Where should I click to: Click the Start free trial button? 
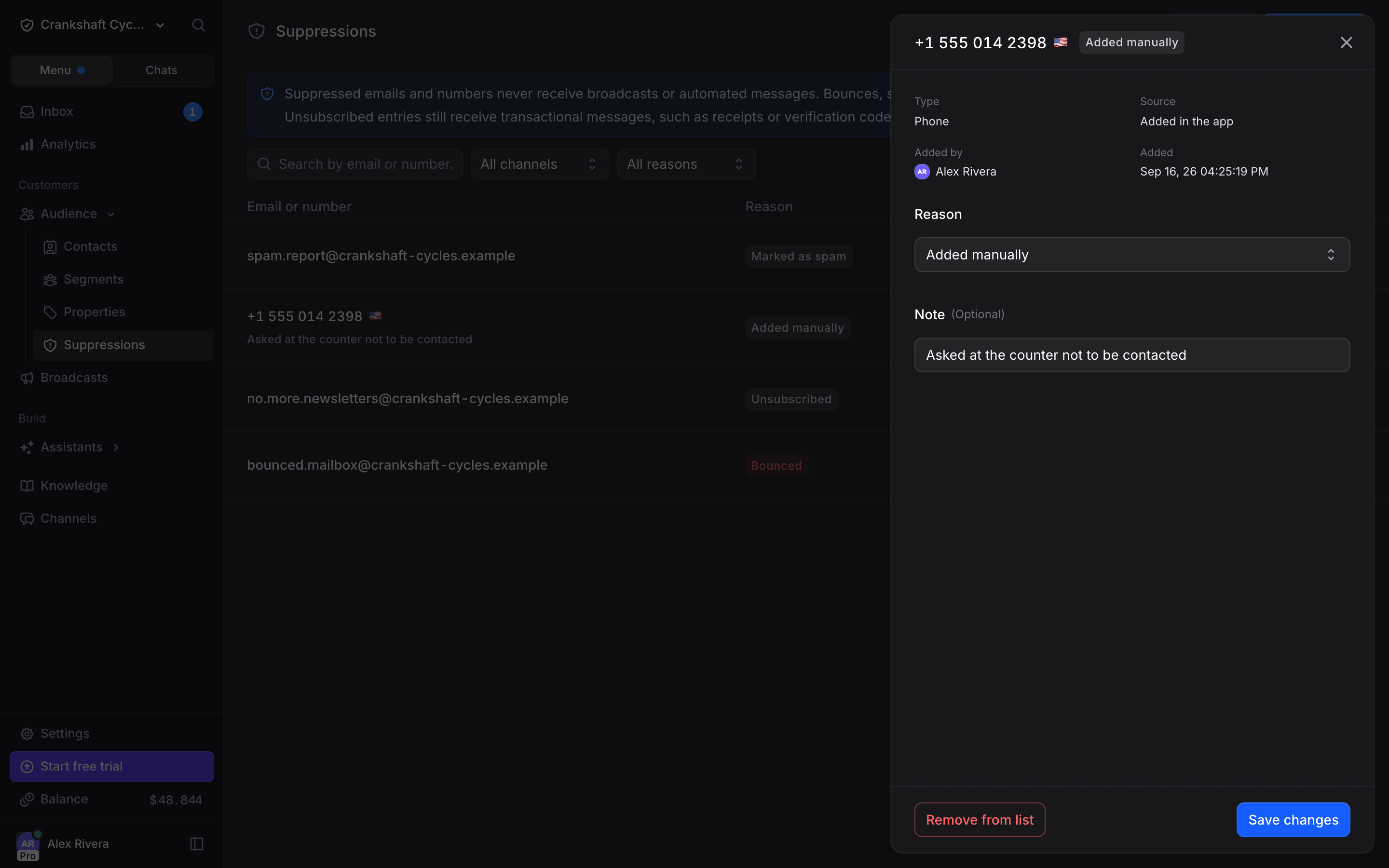click(111, 766)
